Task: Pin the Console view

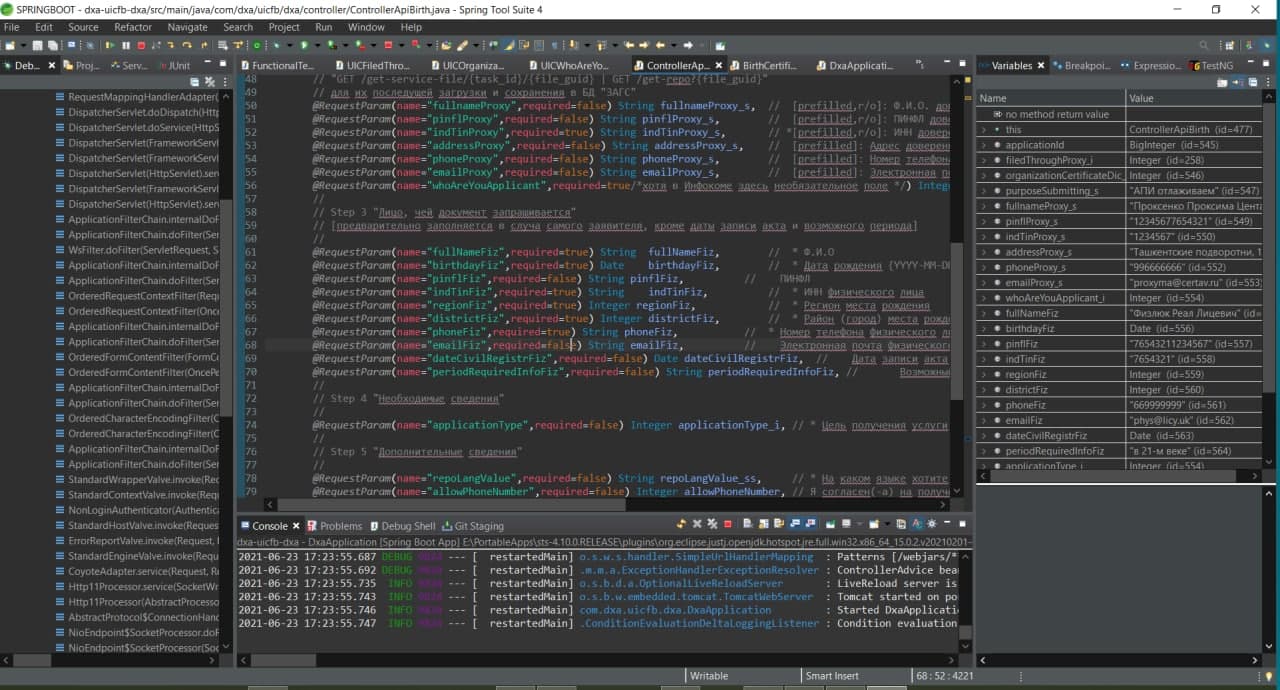Action: (x=829, y=525)
